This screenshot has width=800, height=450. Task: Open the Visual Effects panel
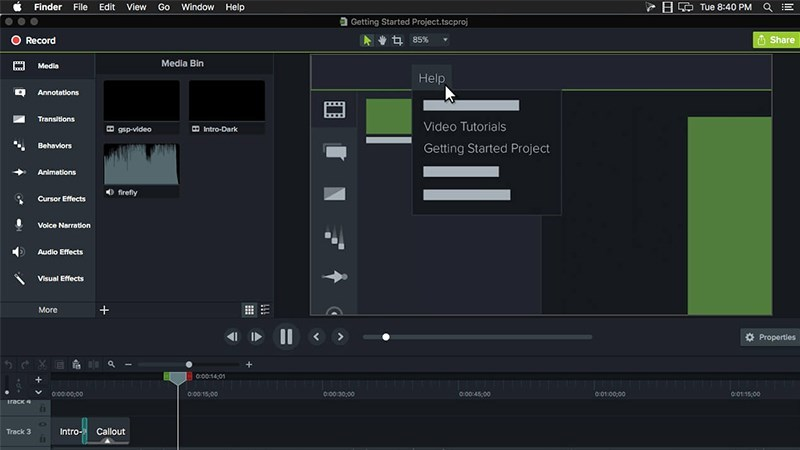point(47,278)
